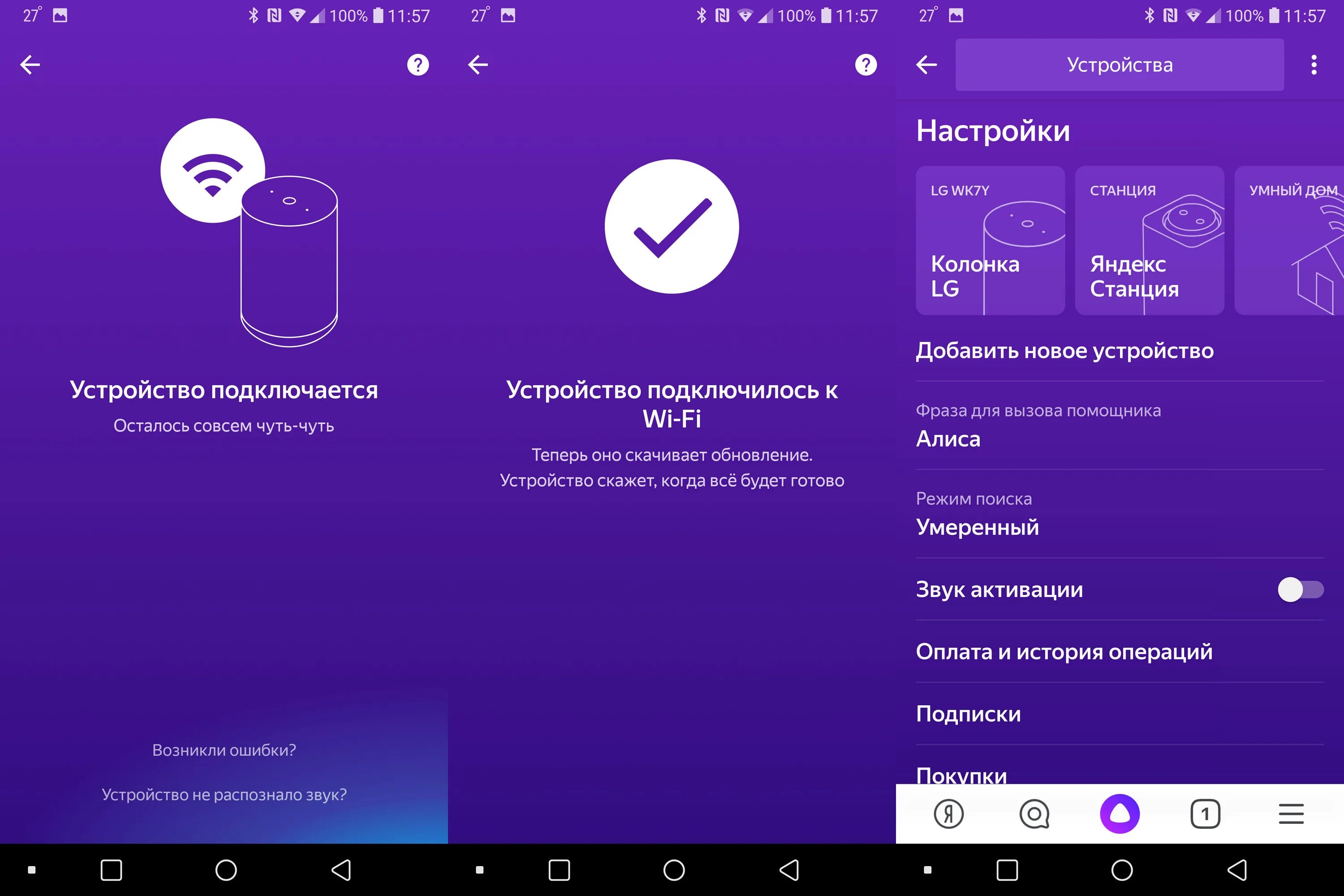Image resolution: width=1344 pixels, height=896 pixels.
Task: Open Покупки section by clicking it
Action: point(960,775)
